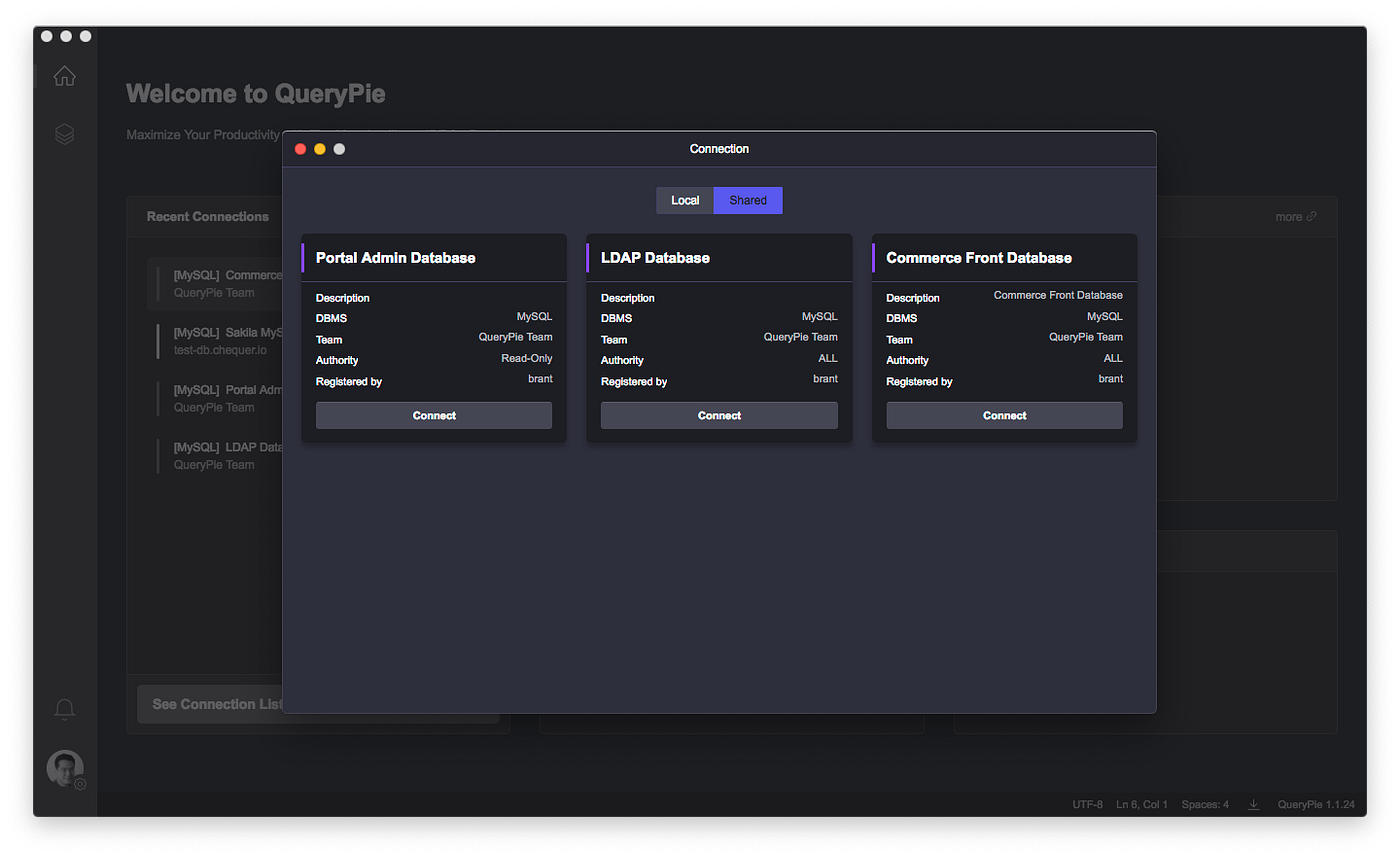Connect to LDAP Database
This screenshot has width=1400, height=858.
(x=719, y=416)
